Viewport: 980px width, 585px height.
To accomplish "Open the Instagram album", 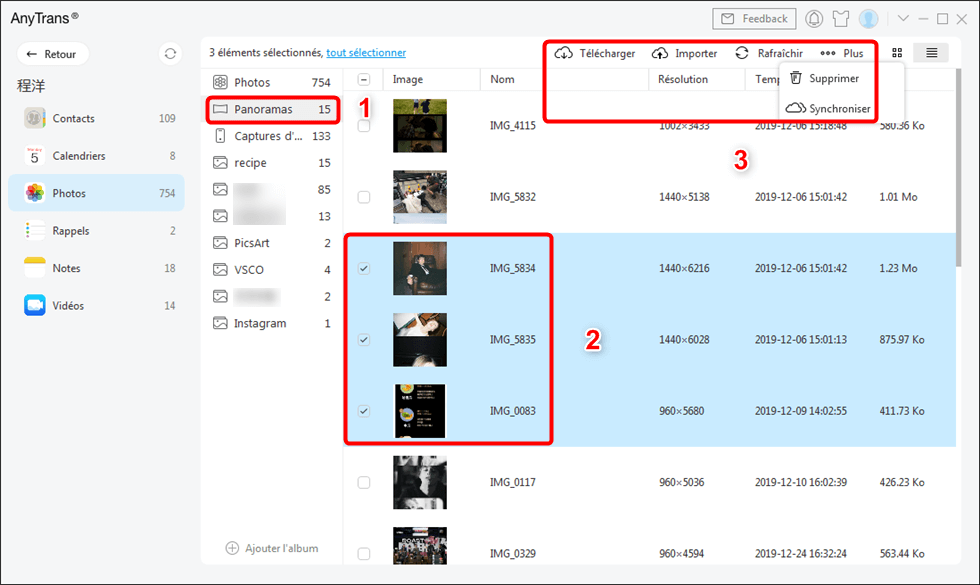I will (x=272, y=323).
